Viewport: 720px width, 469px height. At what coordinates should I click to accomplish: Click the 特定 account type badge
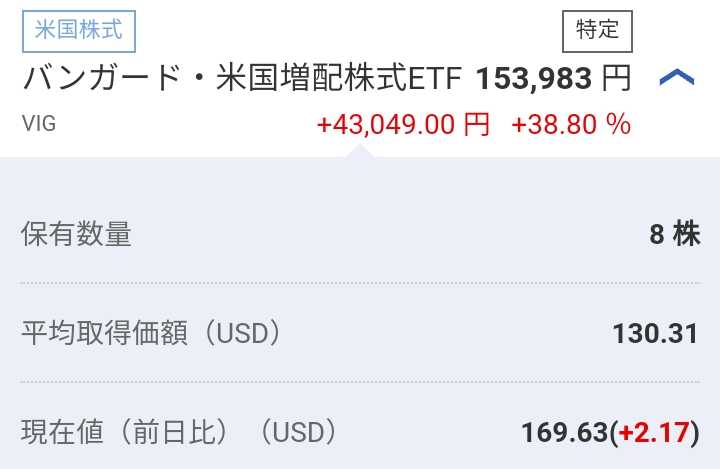(x=598, y=30)
